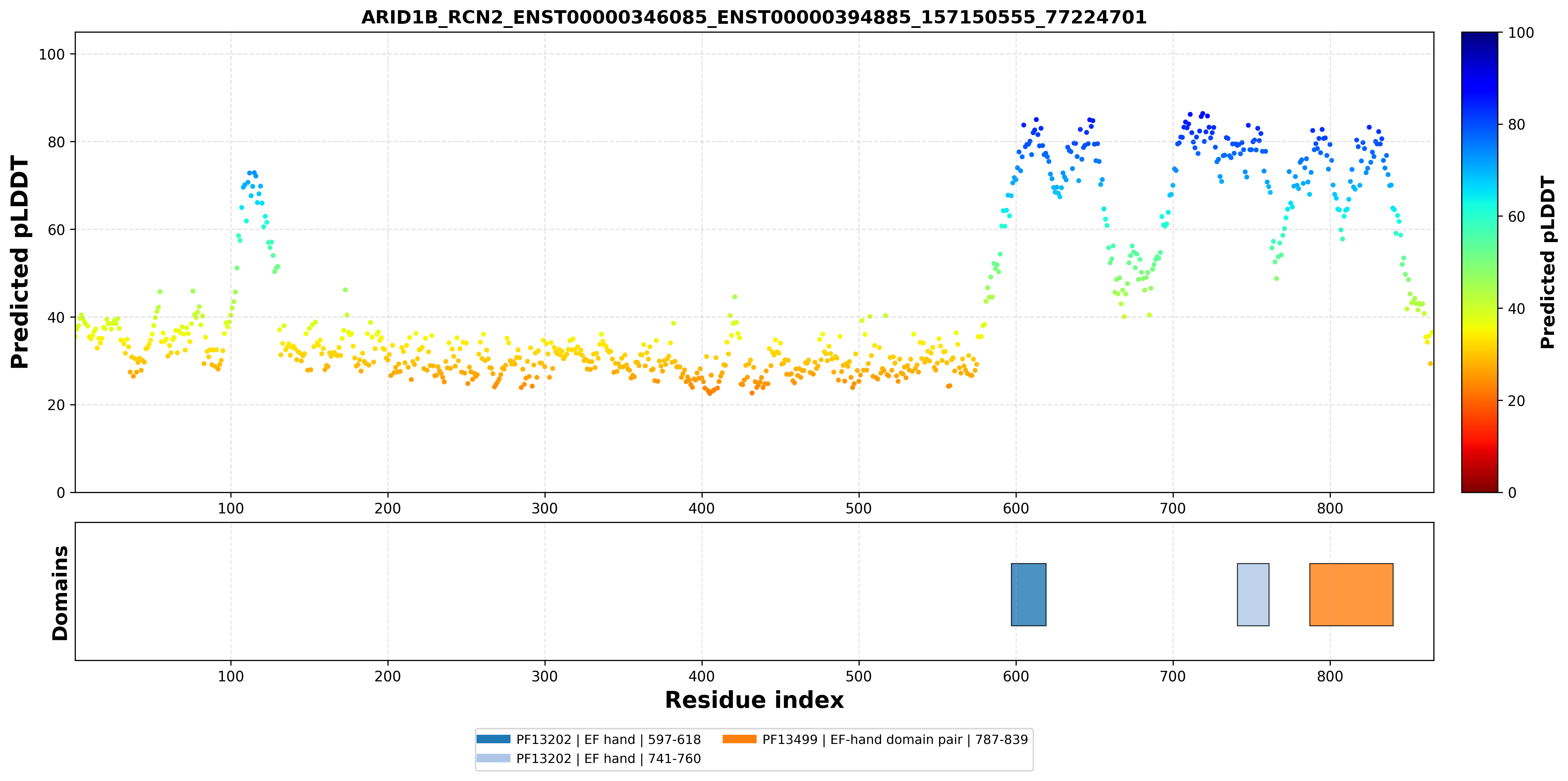Click the colorbar label 'Predicted pLDDT' on right
This screenshot has height=781, width=1568.
click(x=1547, y=262)
